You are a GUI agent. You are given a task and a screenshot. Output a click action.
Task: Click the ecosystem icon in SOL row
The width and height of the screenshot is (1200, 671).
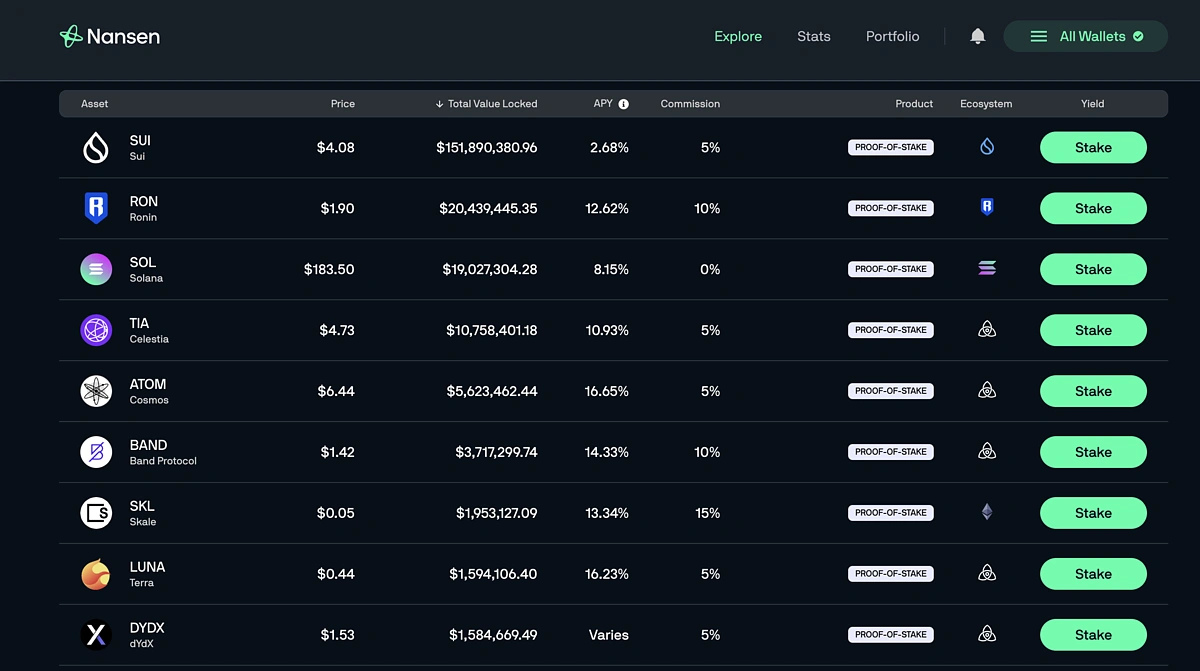[x=987, y=269]
